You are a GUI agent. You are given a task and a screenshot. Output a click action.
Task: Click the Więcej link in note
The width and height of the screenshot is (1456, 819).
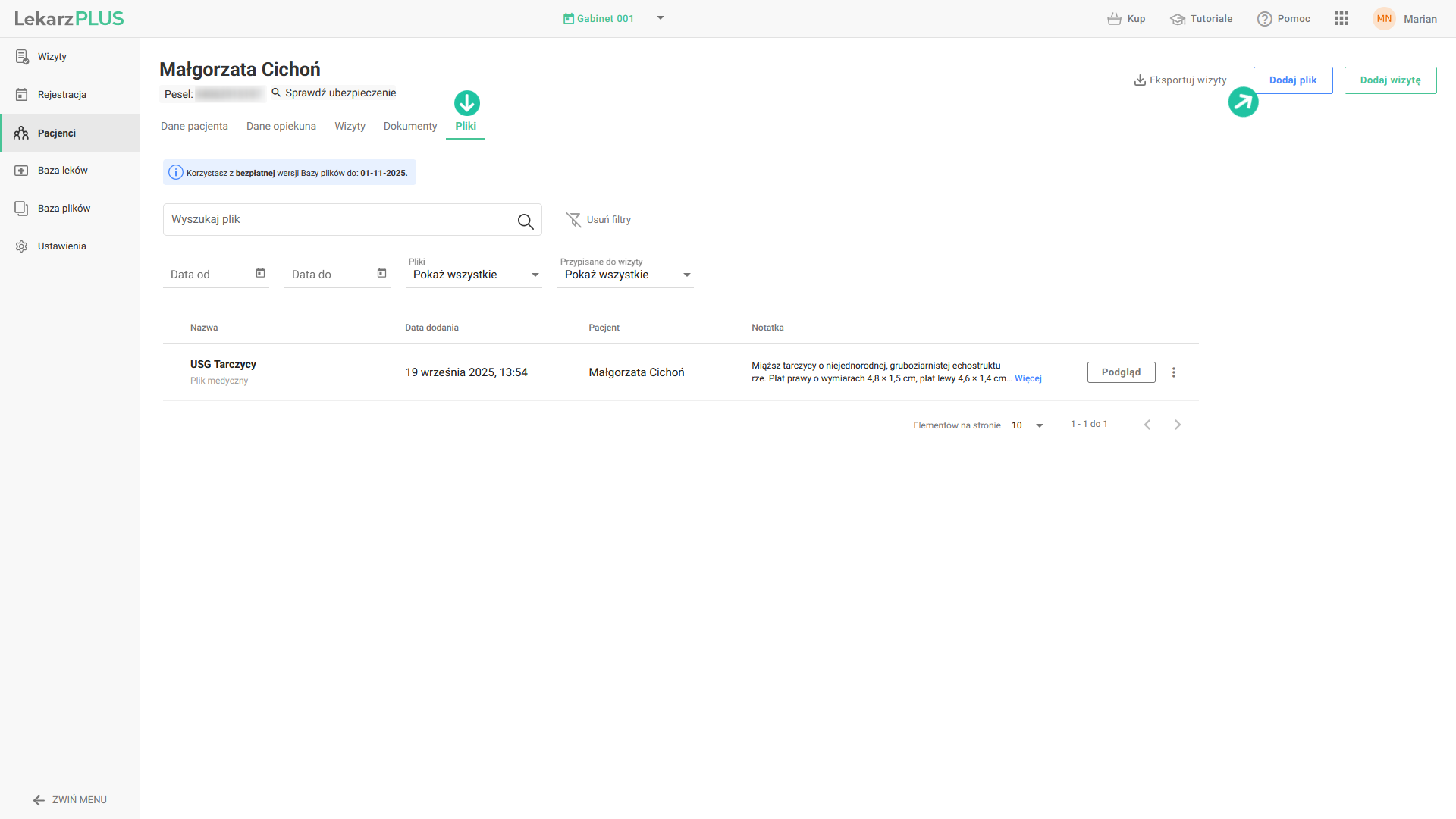pos(1028,378)
